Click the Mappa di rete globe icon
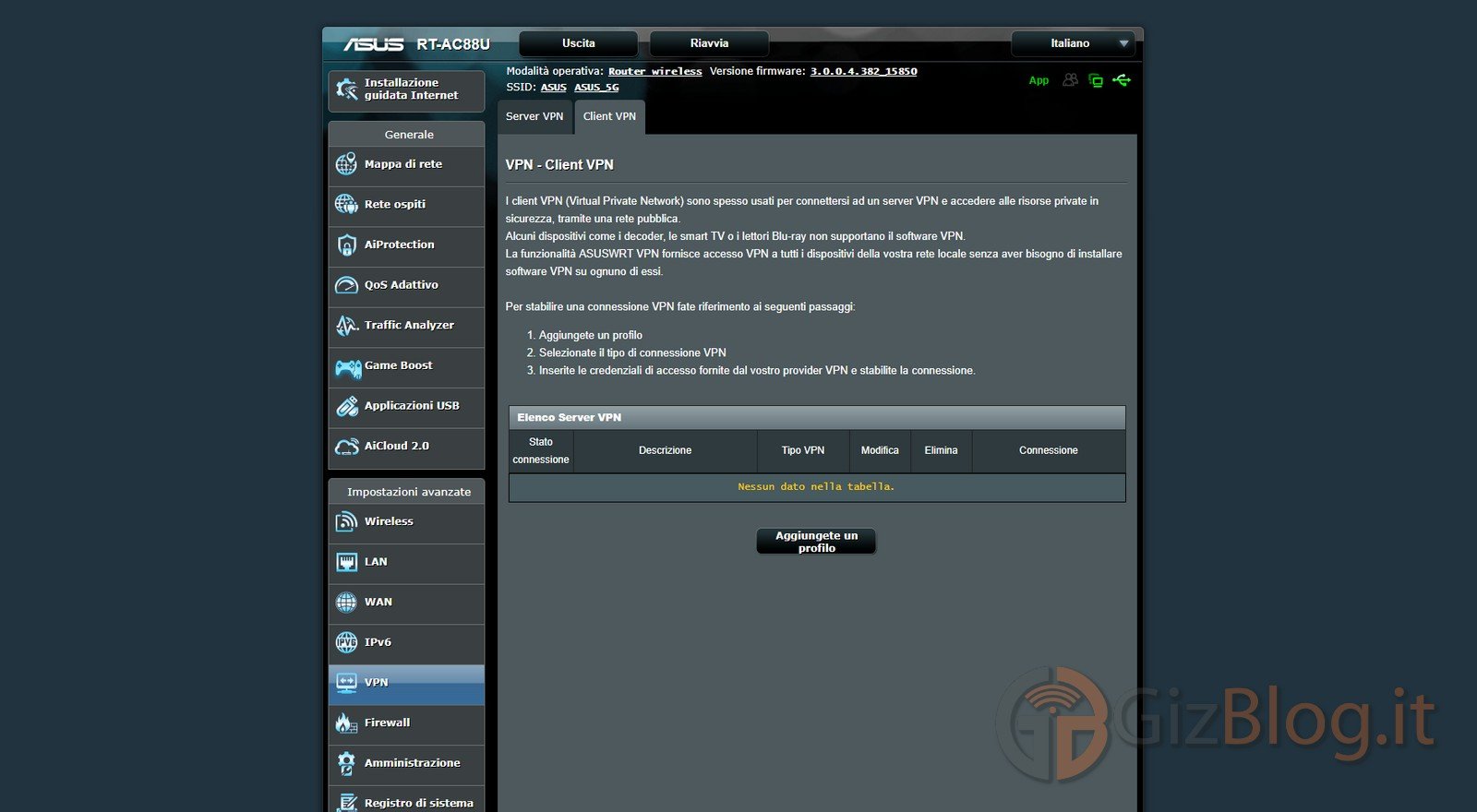1477x812 pixels. (346, 164)
